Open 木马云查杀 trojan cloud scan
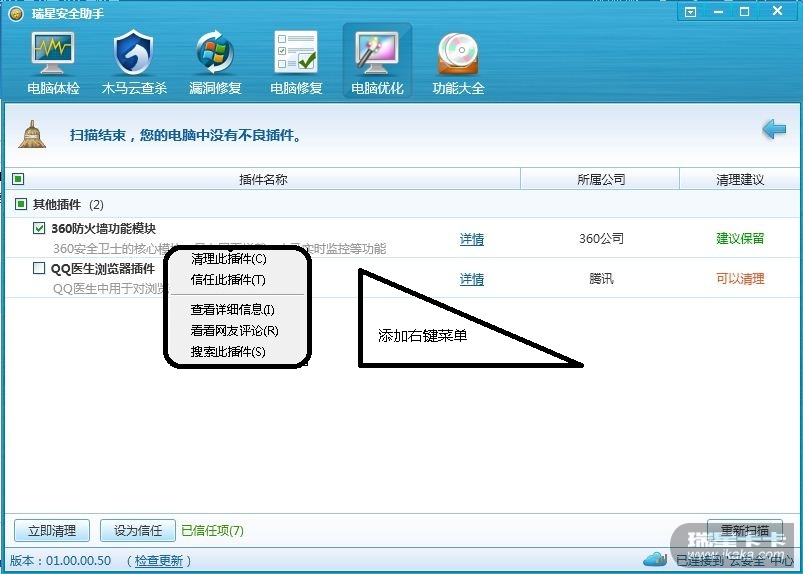Screen dimensions: 803x574 [x=134, y=63]
